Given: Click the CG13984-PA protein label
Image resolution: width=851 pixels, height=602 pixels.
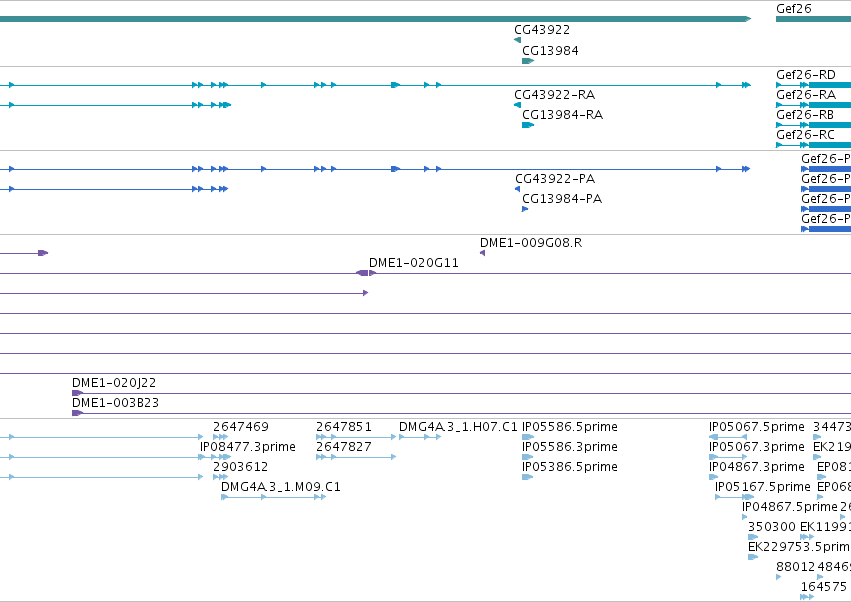Looking at the screenshot, I should (562, 199).
